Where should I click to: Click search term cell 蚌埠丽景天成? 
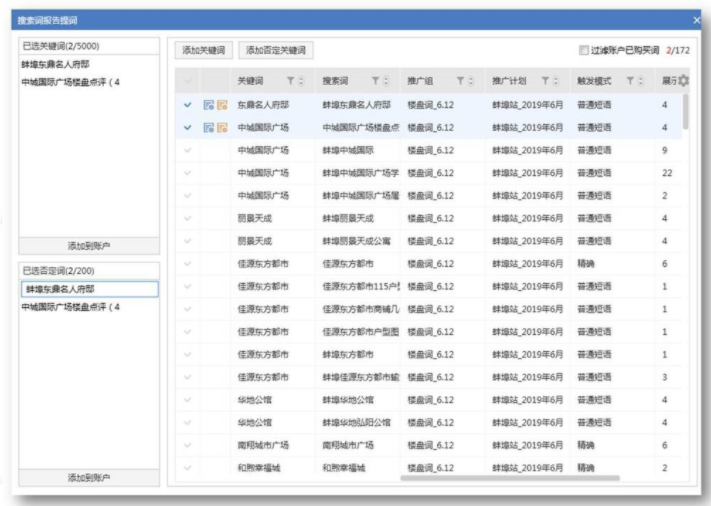tap(348, 218)
